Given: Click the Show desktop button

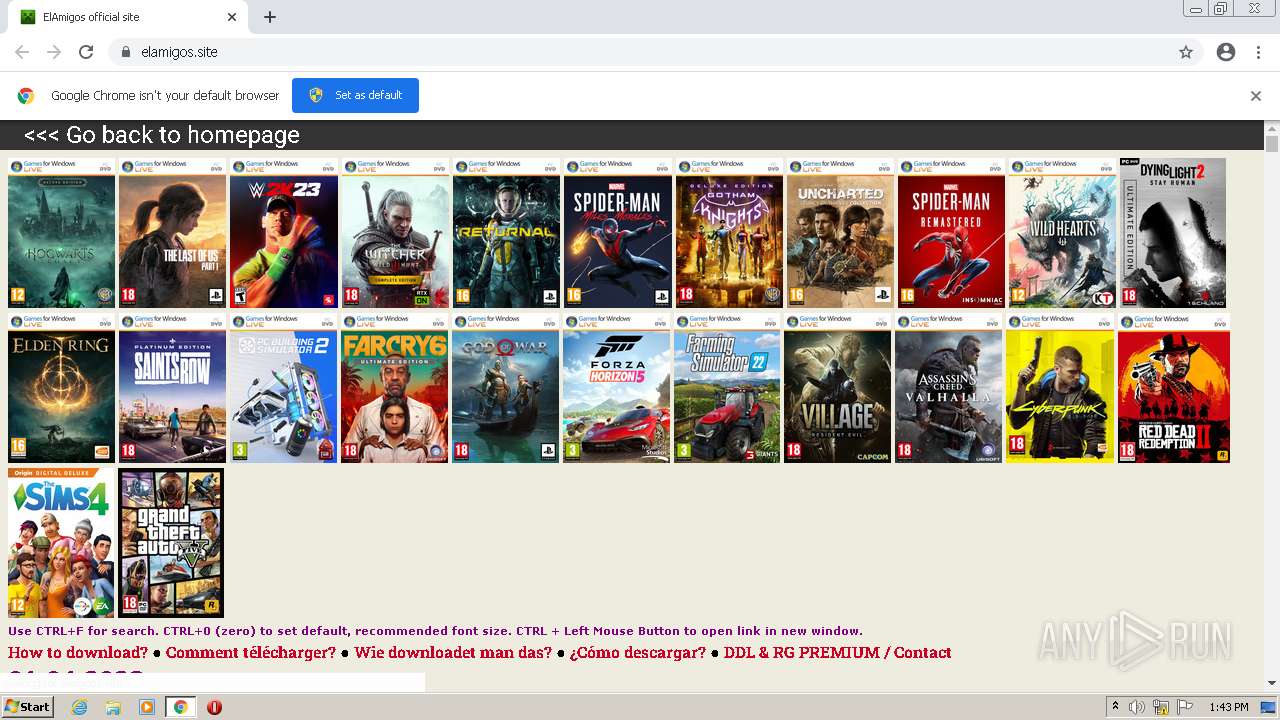Looking at the screenshot, I should [x=1270, y=707].
